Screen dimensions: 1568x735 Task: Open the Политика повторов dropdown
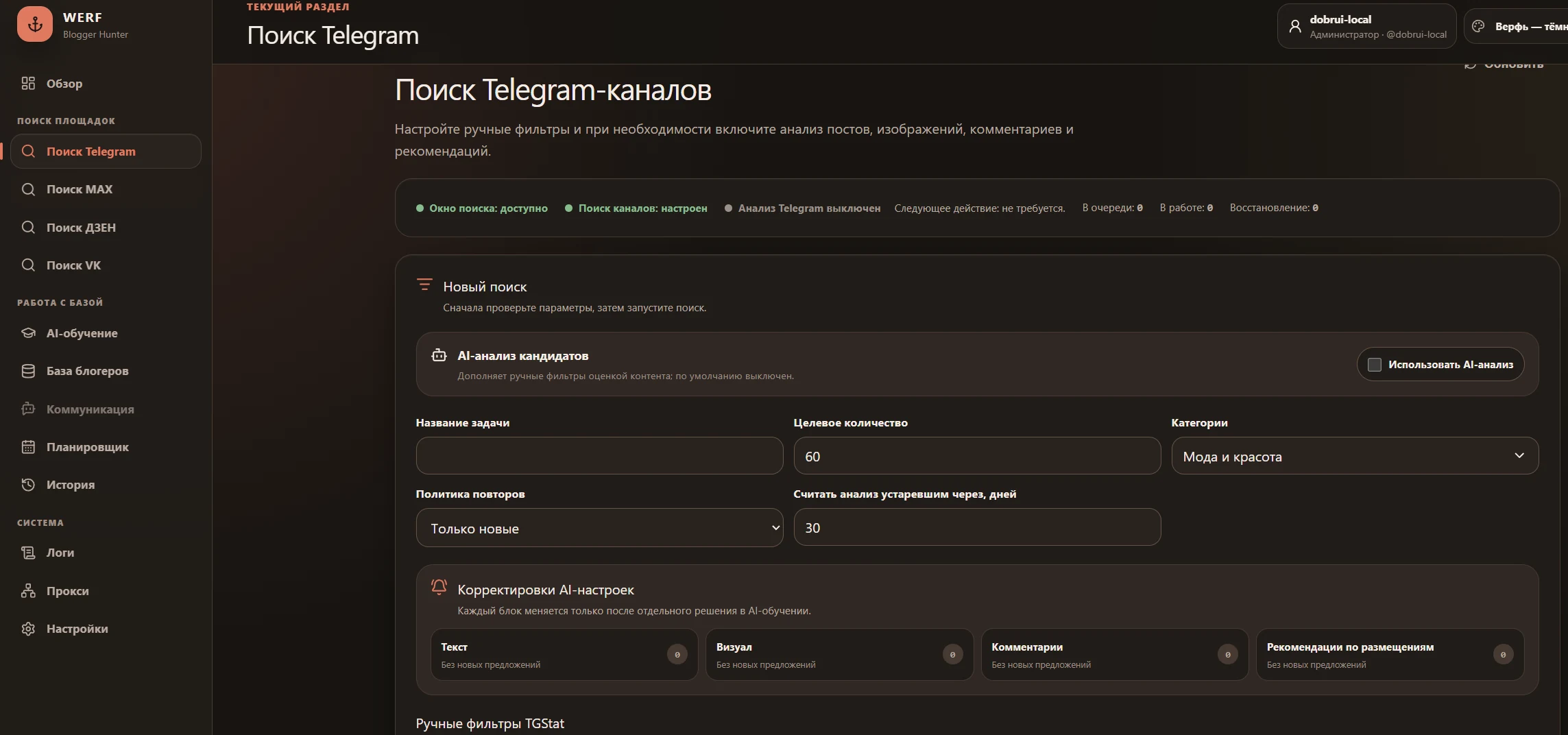(x=599, y=528)
